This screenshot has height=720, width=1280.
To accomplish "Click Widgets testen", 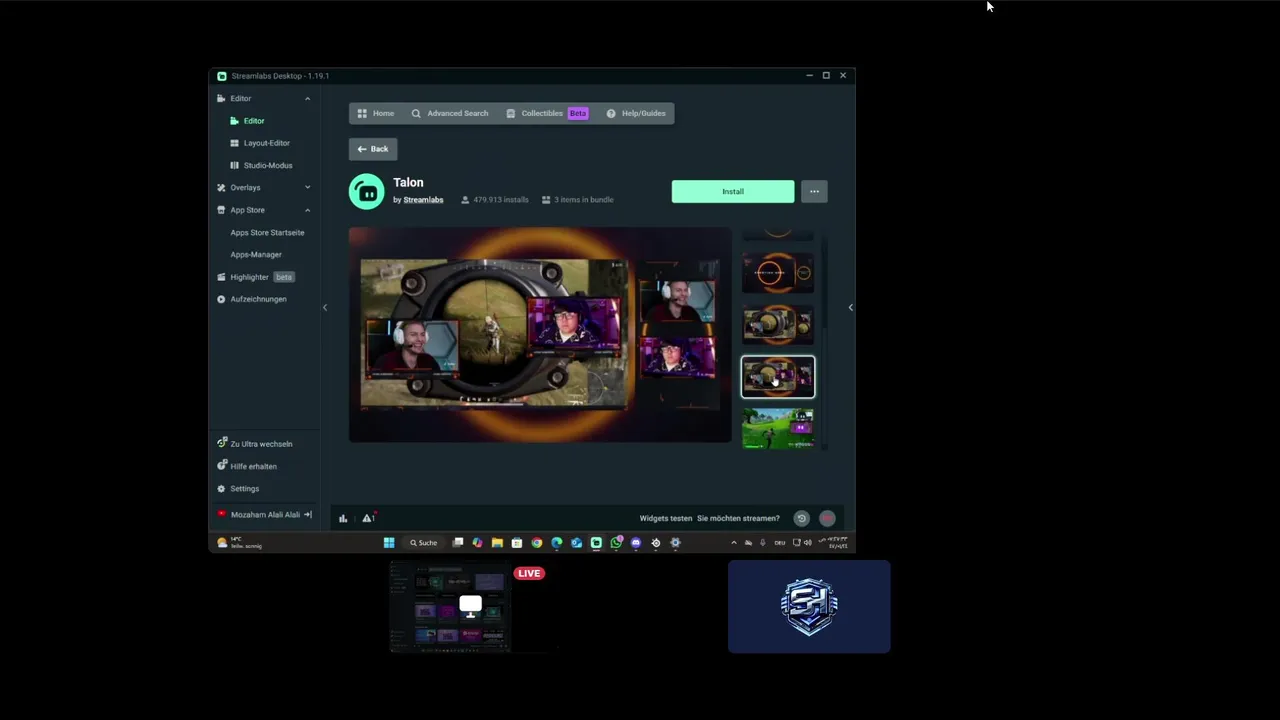I will click(x=666, y=518).
